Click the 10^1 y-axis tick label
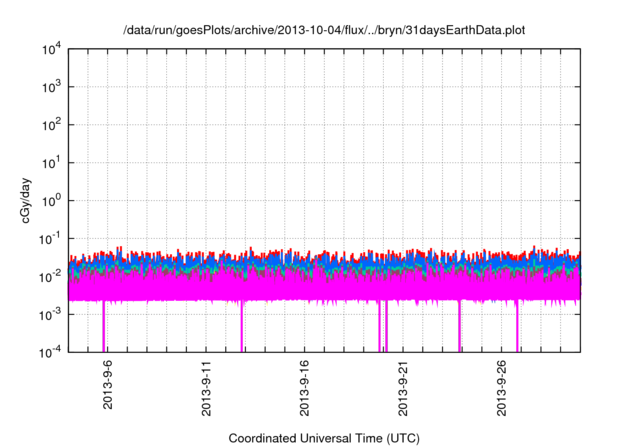The width and height of the screenshot is (640, 448). [x=52, y=163]
